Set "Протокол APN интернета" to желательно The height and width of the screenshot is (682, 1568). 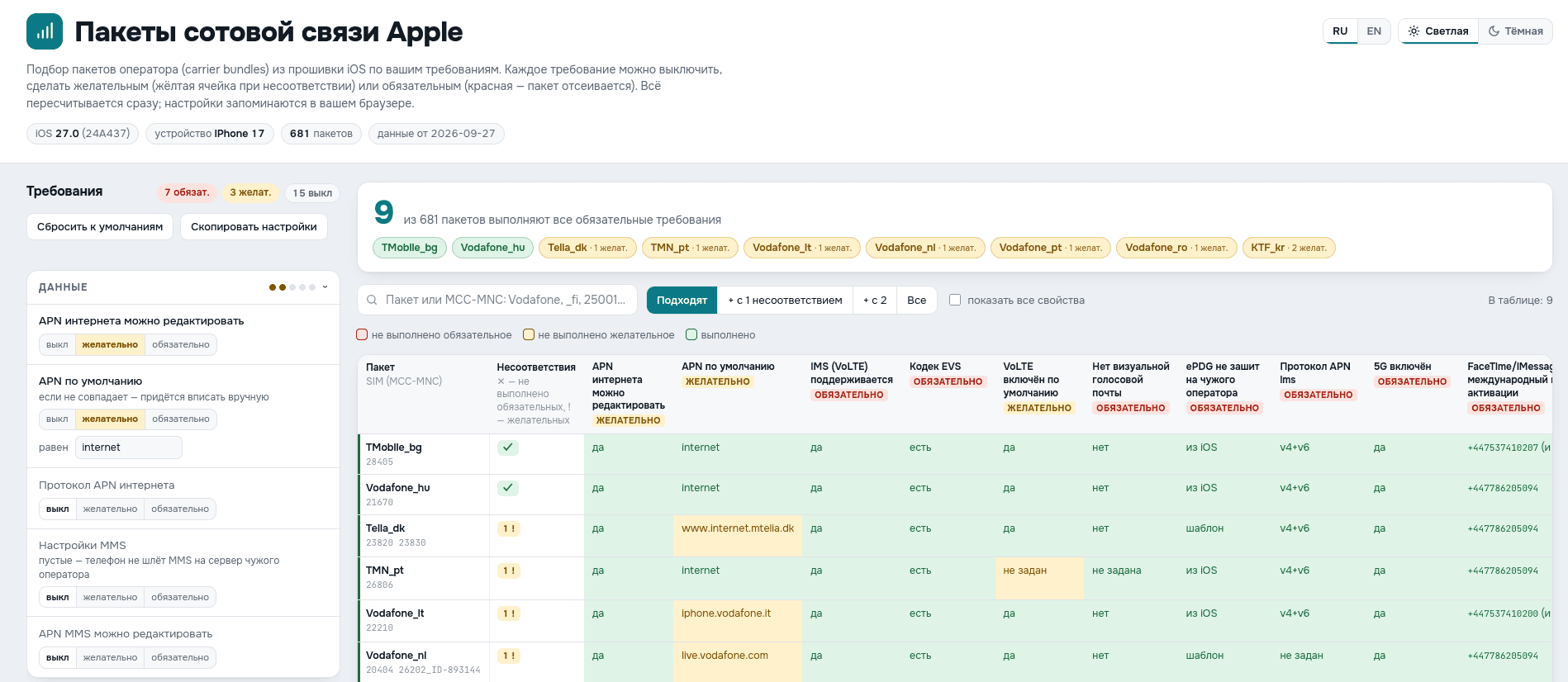click(110, 509)
